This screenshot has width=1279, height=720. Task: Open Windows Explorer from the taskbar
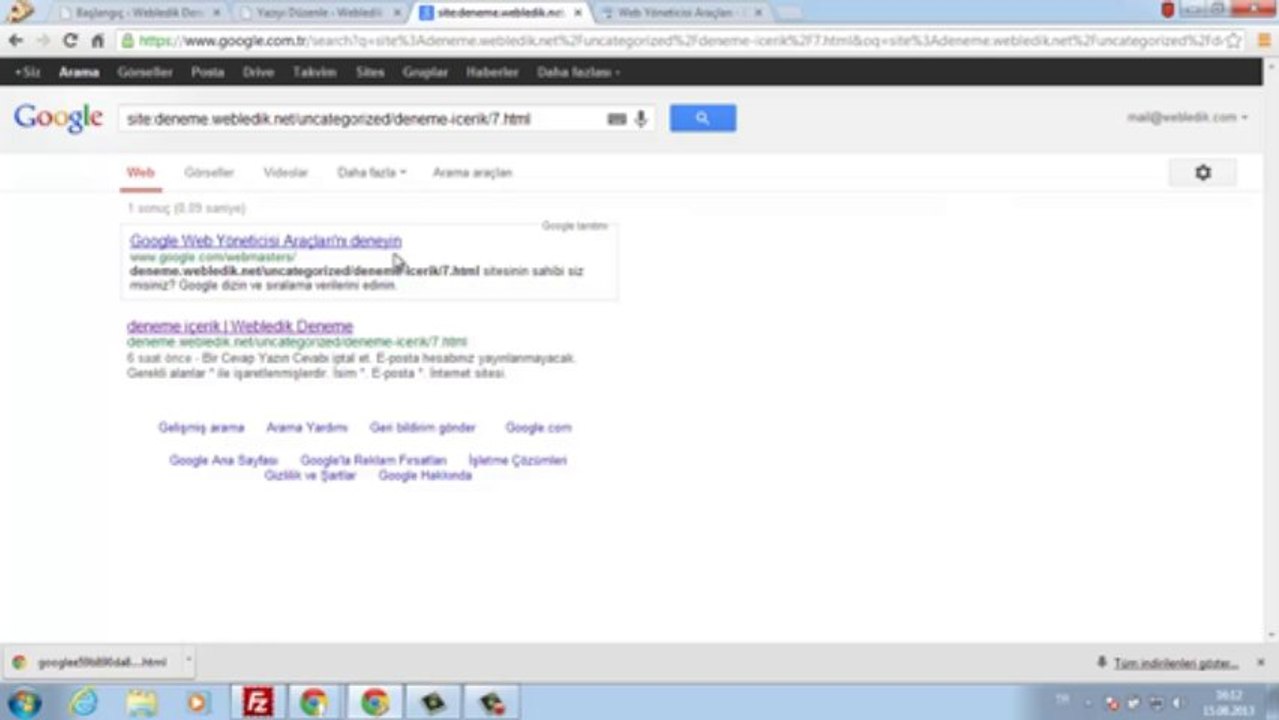(142, 702)
